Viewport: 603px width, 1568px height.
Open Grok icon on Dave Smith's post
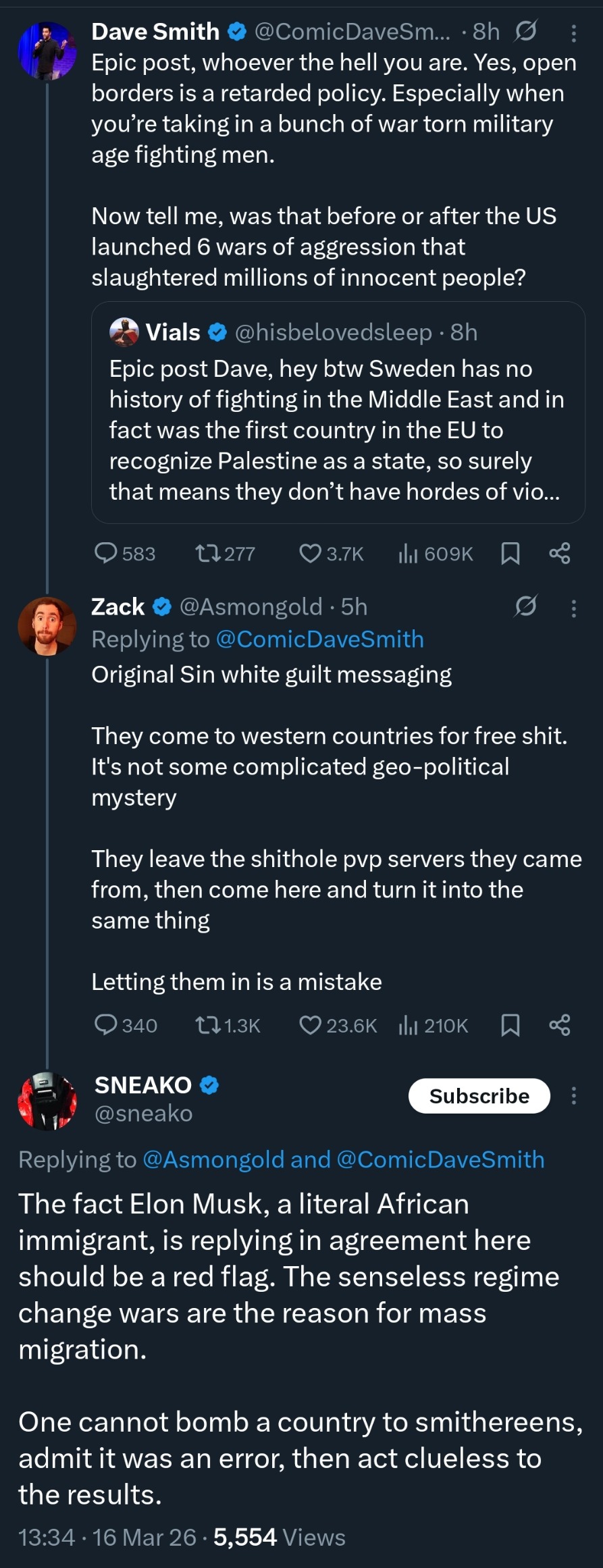pos(525,32)
